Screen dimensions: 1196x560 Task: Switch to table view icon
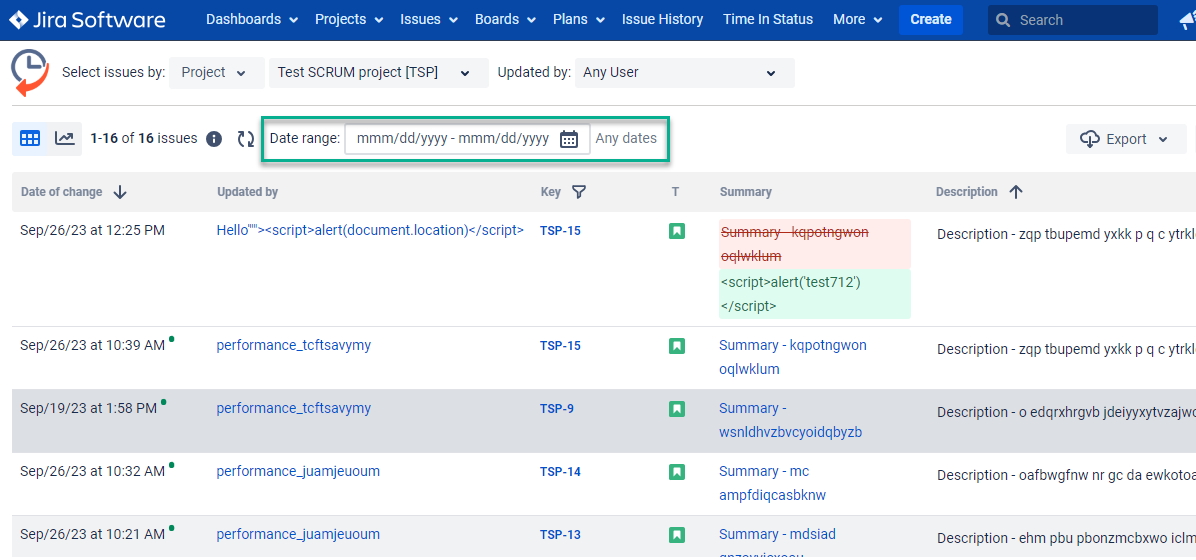coord(30,139)
